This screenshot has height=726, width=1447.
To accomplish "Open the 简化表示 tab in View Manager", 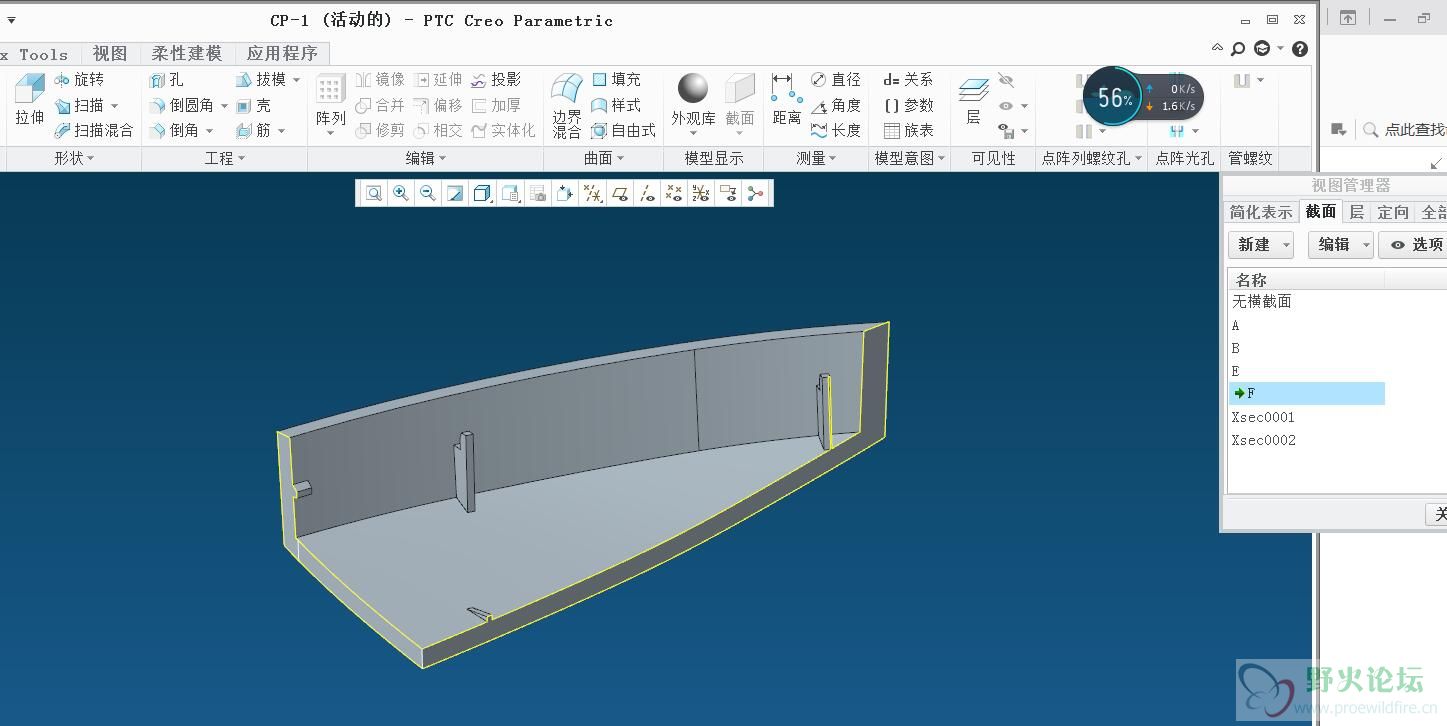I will [x=1261, y=212].
